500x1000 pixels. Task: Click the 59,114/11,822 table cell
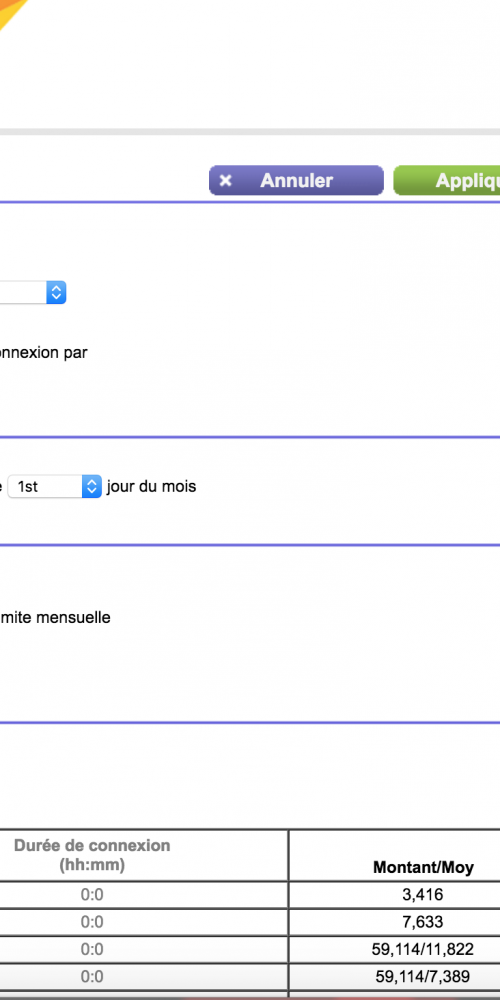423,950
